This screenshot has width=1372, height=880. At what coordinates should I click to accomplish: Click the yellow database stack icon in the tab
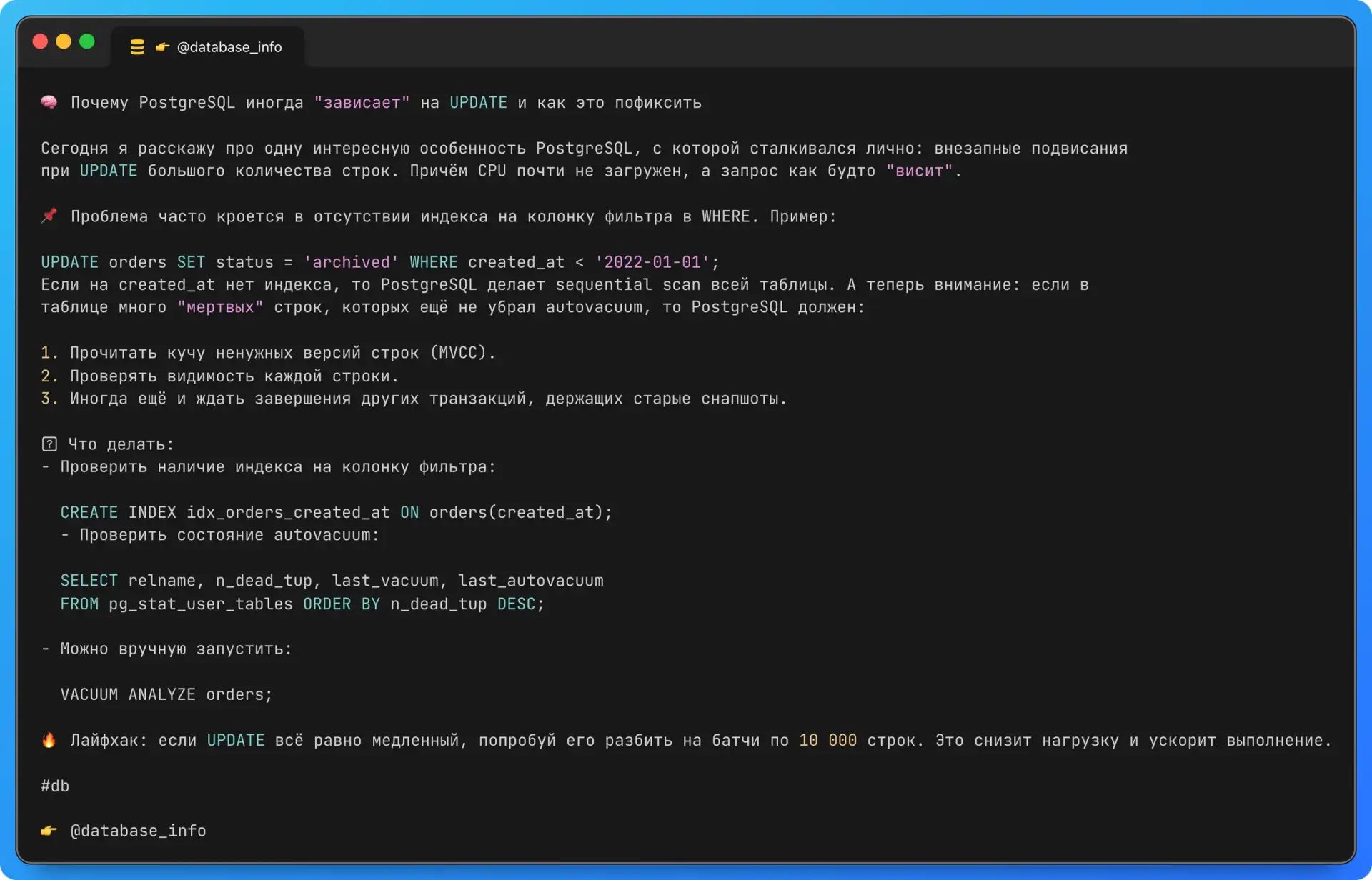coord(137,47)
